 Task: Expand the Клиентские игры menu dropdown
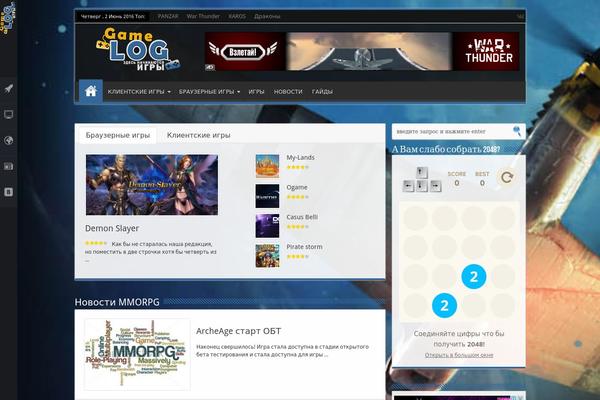(x=139, y=92)
